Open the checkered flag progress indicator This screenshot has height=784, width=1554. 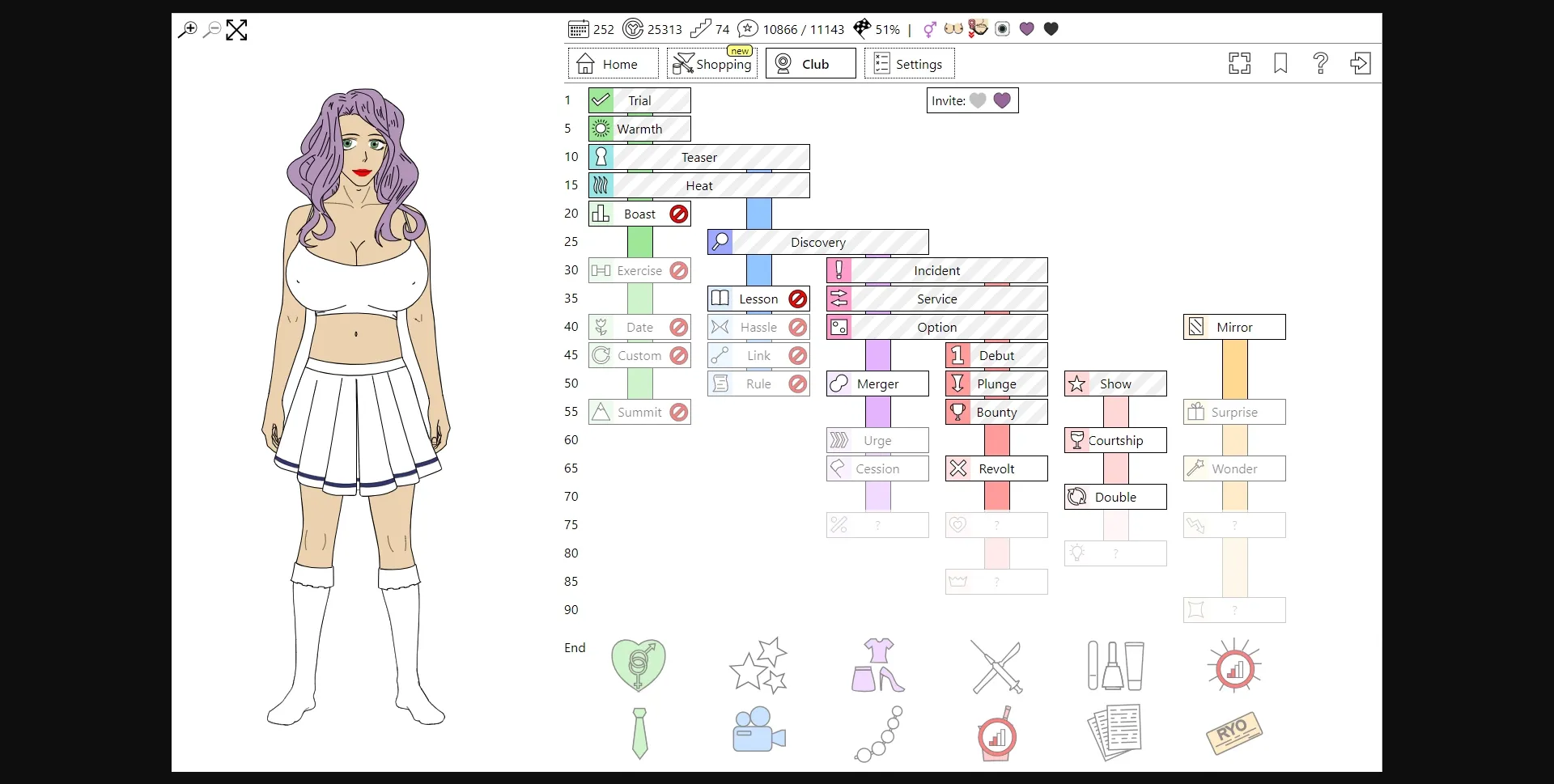(x=861, y=29)
